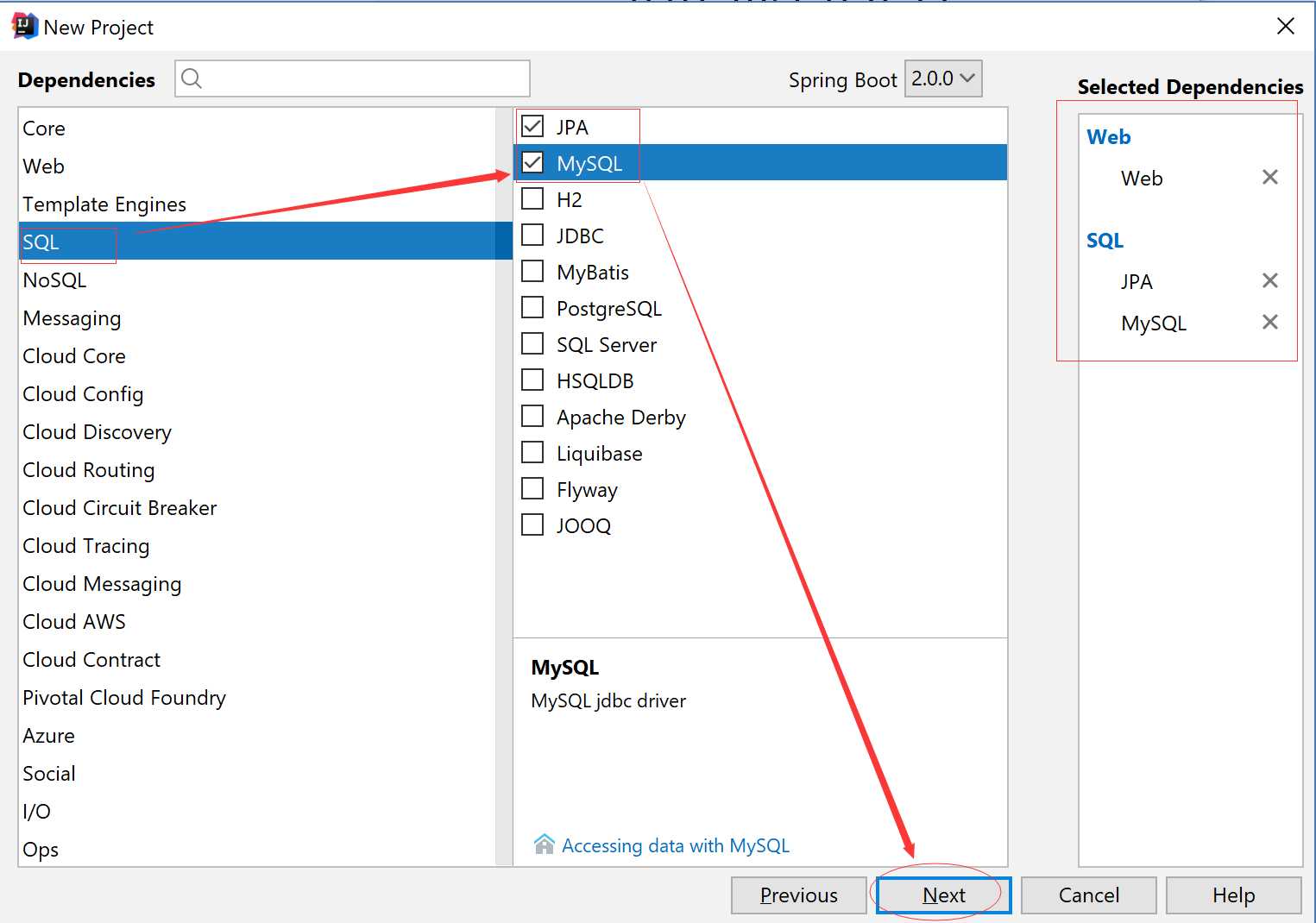
Task: Open the Cloud Contract category
Action: [257, 660]
